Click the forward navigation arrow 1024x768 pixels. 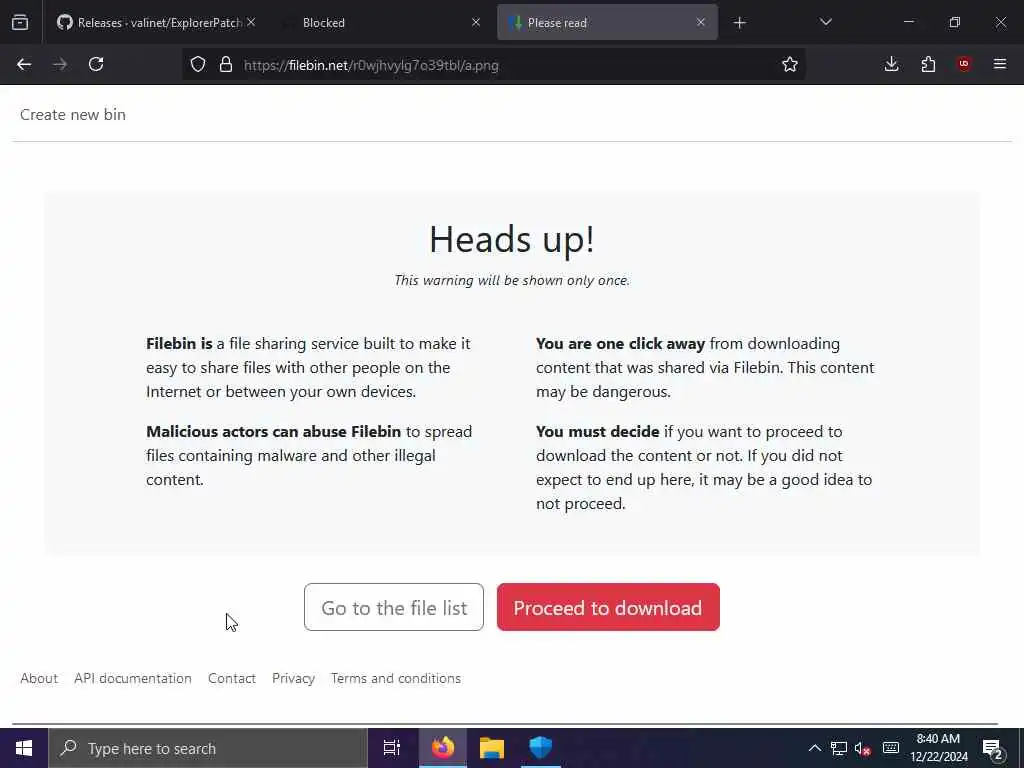tap(60, 64)
